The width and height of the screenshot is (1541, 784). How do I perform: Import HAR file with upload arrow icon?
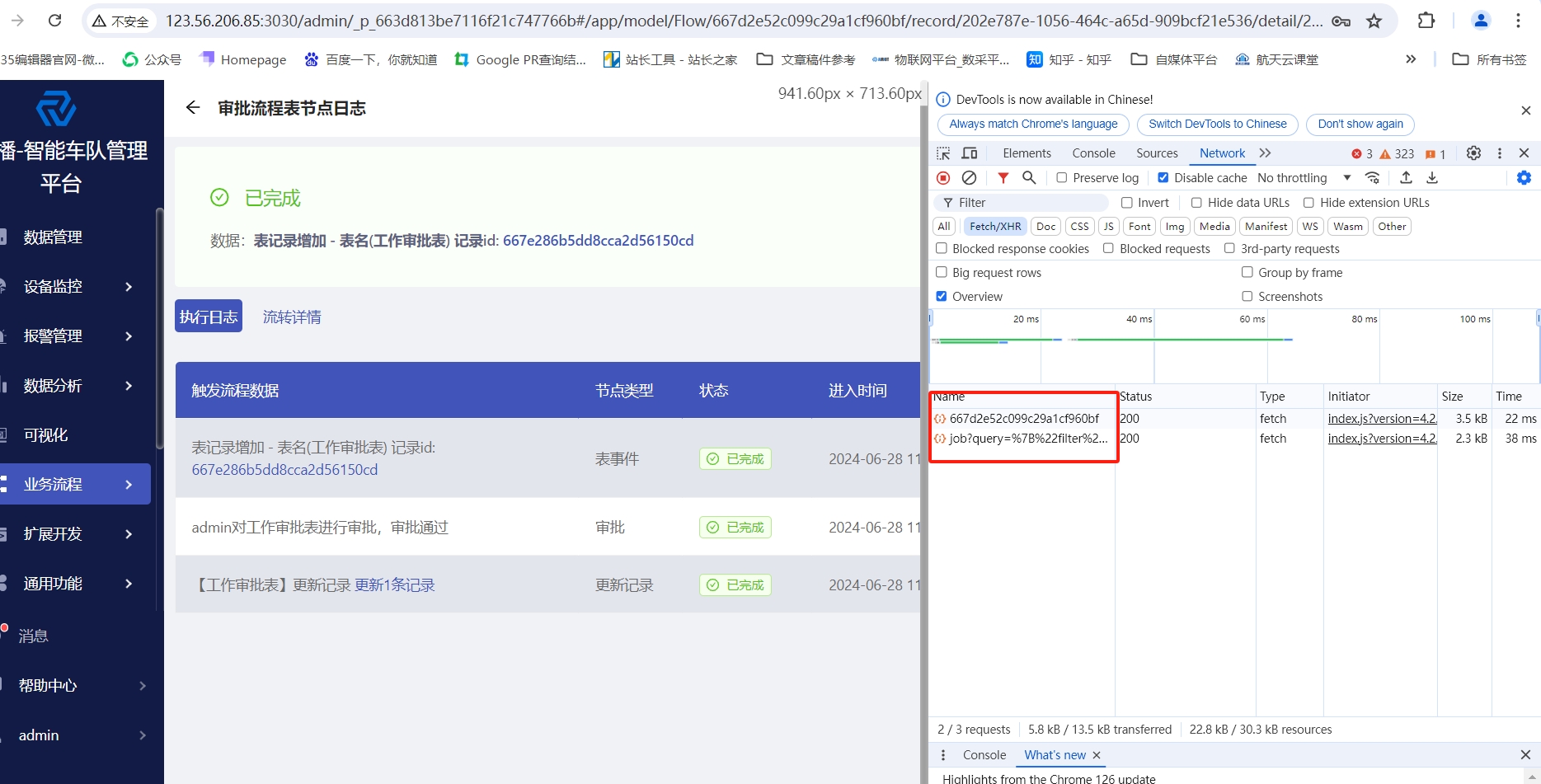(1406, 177)
